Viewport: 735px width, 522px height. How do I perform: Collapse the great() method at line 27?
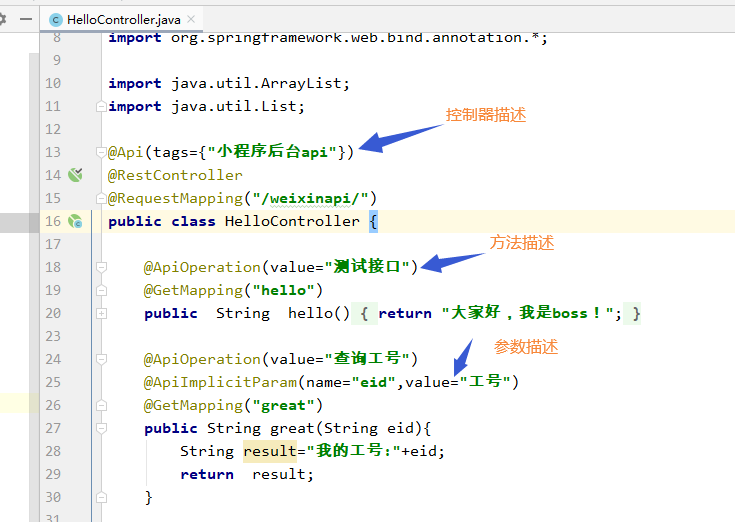pos(101,428)
